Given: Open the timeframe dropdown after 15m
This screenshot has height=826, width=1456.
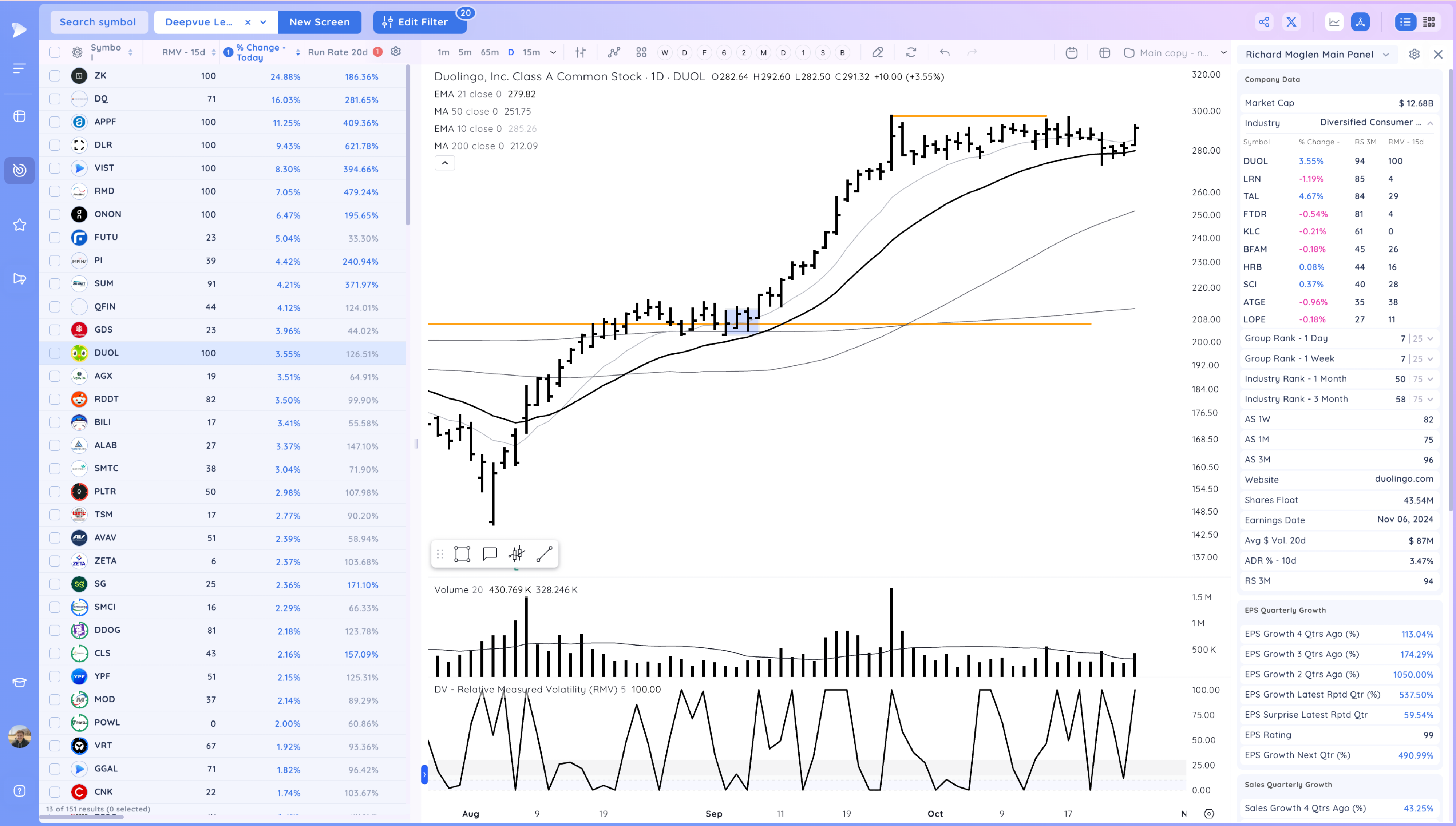Looking at the screenshot, I should pos(553,53).
